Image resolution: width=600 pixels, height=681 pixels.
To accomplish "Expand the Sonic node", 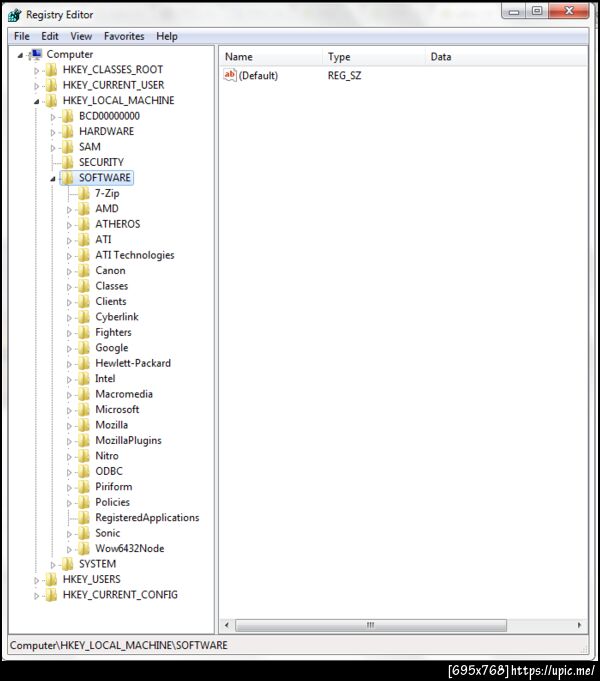I will click(69, 534).
